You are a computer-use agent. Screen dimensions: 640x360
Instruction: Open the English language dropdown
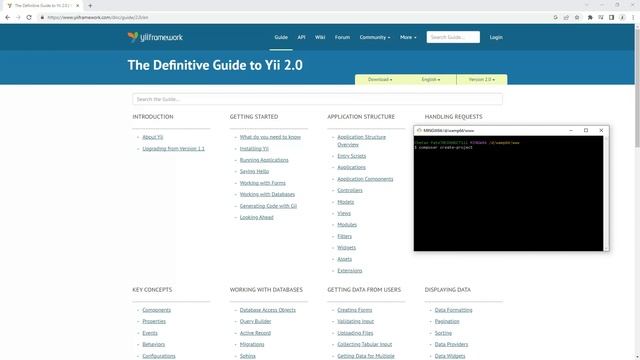tap(431, 80)
